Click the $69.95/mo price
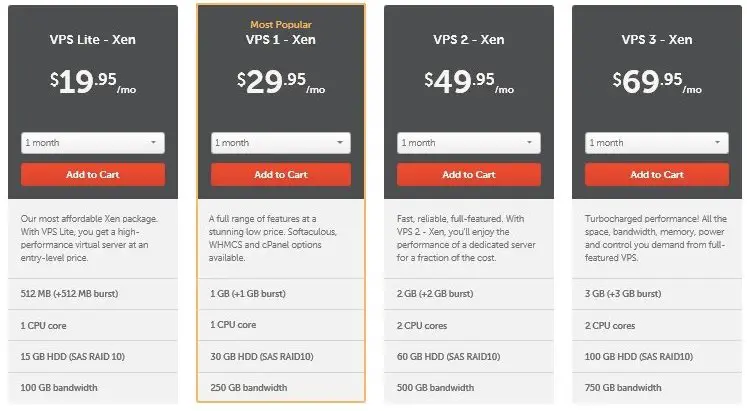The height and width of the screenshot is (411, 747). (657, 82)
